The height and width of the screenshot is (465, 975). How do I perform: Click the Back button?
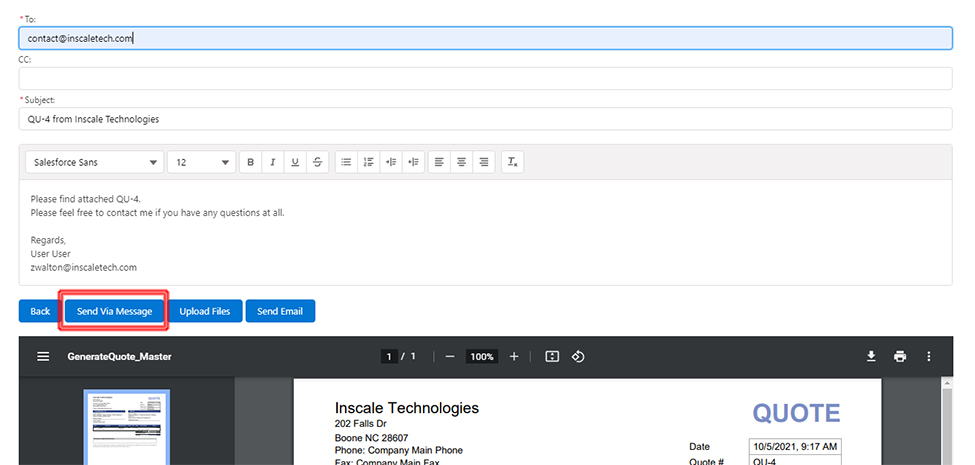[x=40, y=311]
